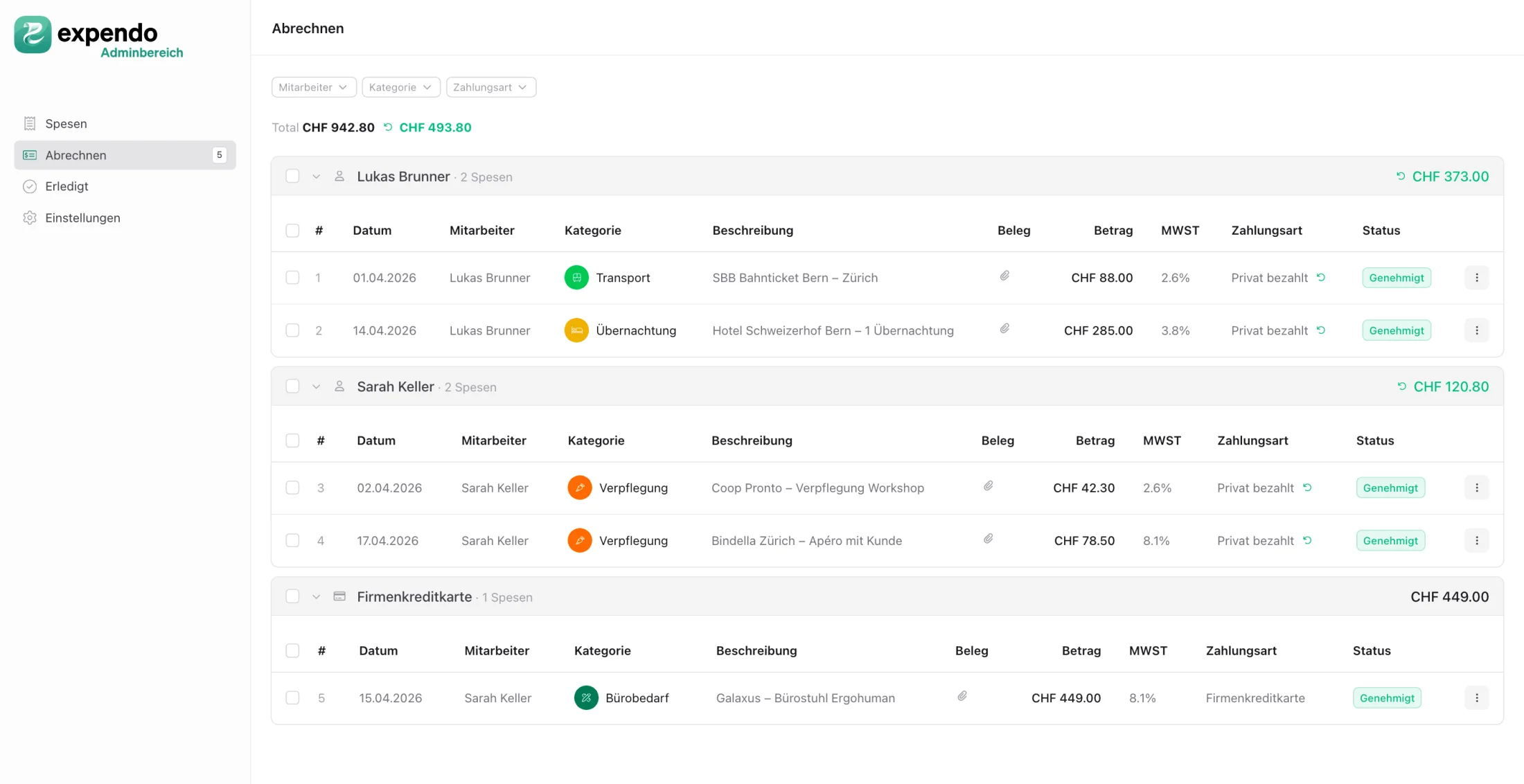Click the green Transport category icon

click(x=576, y=278)
